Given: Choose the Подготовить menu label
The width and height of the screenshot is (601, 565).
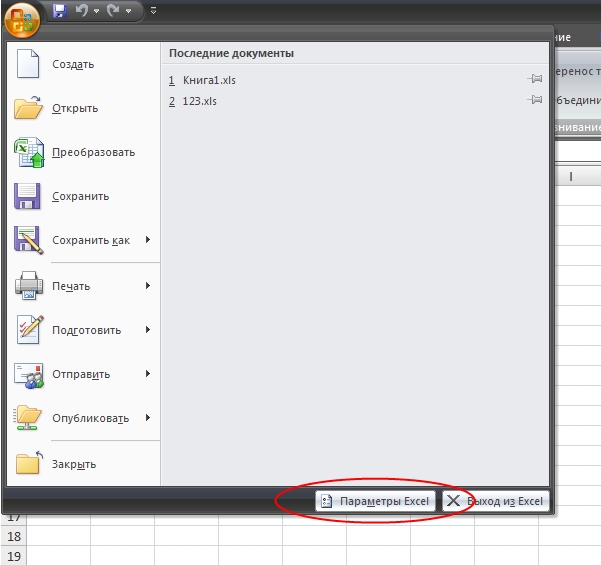Looking at the screenshot, I should click(x=87, y=330).
